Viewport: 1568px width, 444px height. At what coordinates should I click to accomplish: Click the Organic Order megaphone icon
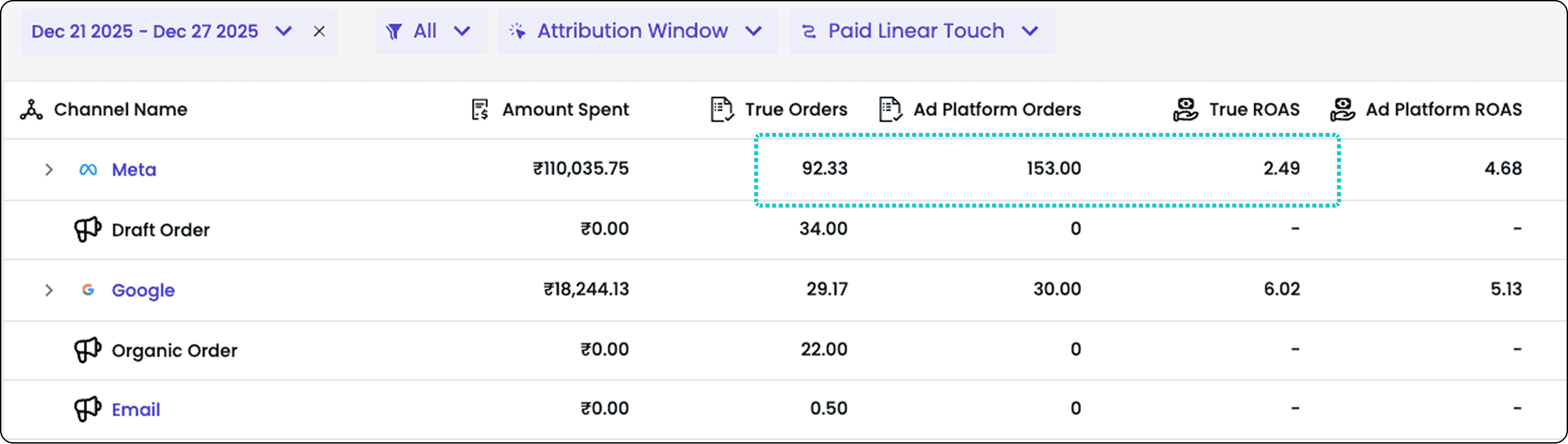[x=88, y=350]
